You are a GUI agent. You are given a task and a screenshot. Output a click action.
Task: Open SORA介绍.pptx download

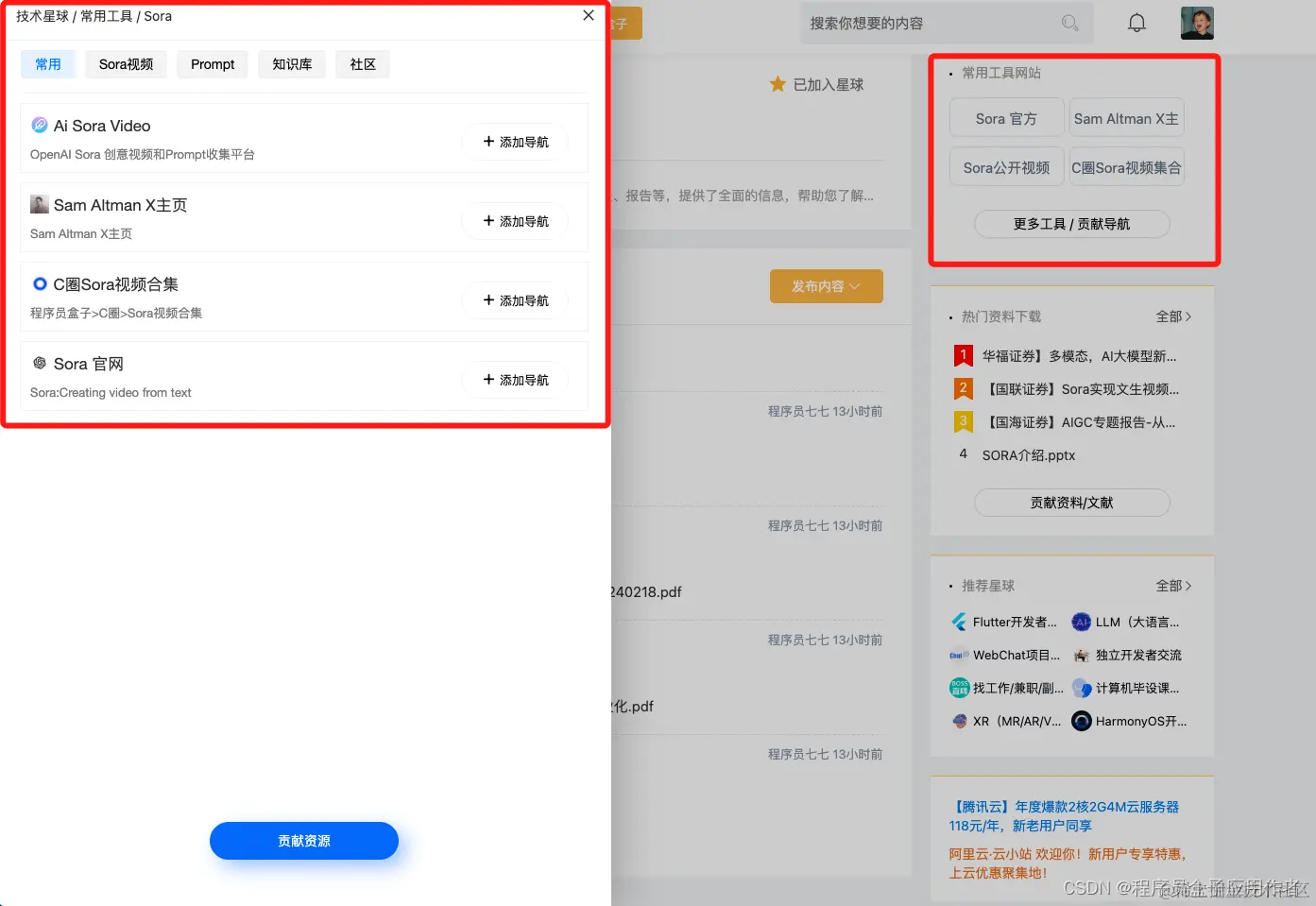click(x=1028, y=455)
